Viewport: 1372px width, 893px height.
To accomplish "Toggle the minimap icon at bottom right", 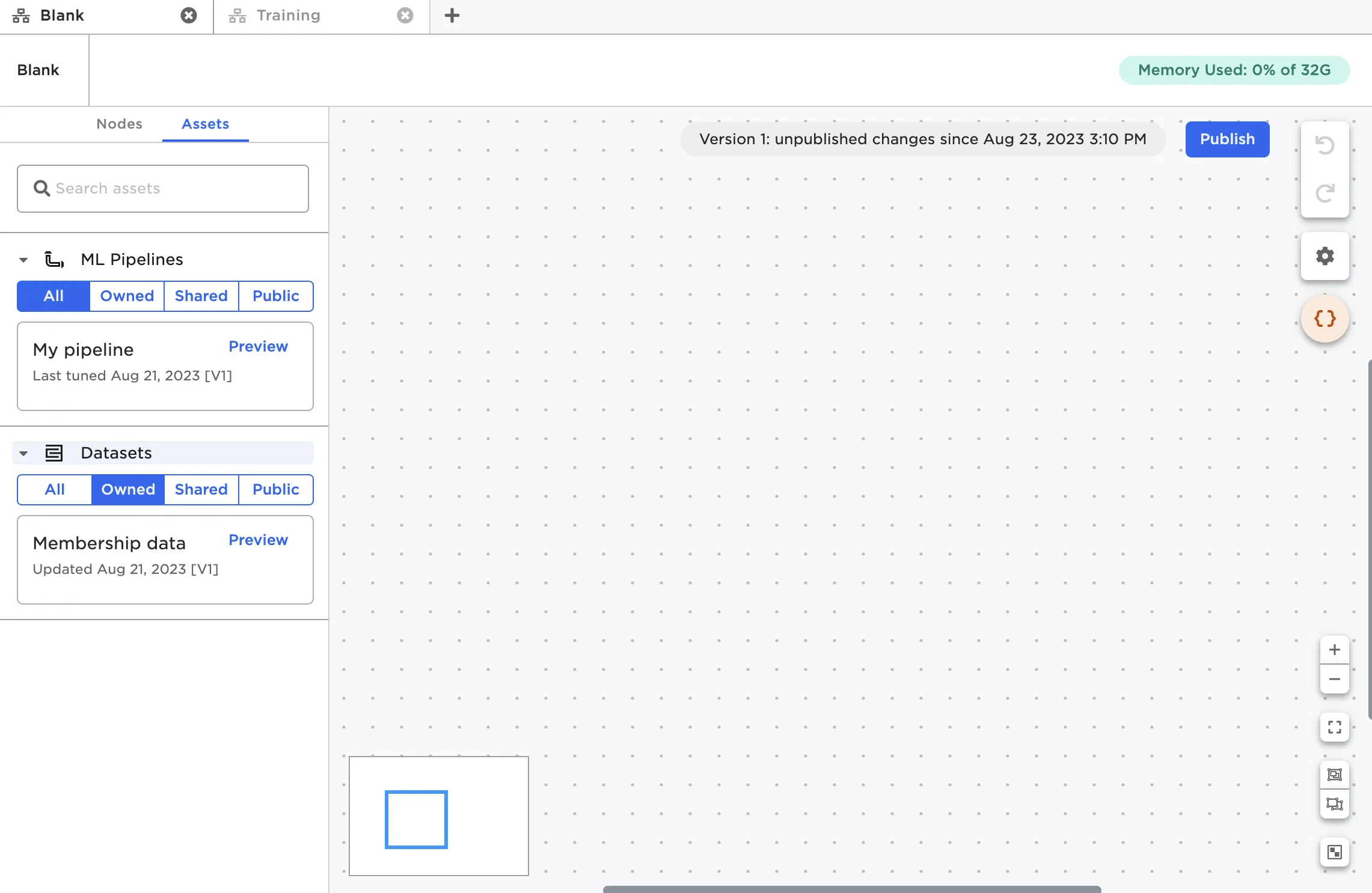I will [1334, 852].
